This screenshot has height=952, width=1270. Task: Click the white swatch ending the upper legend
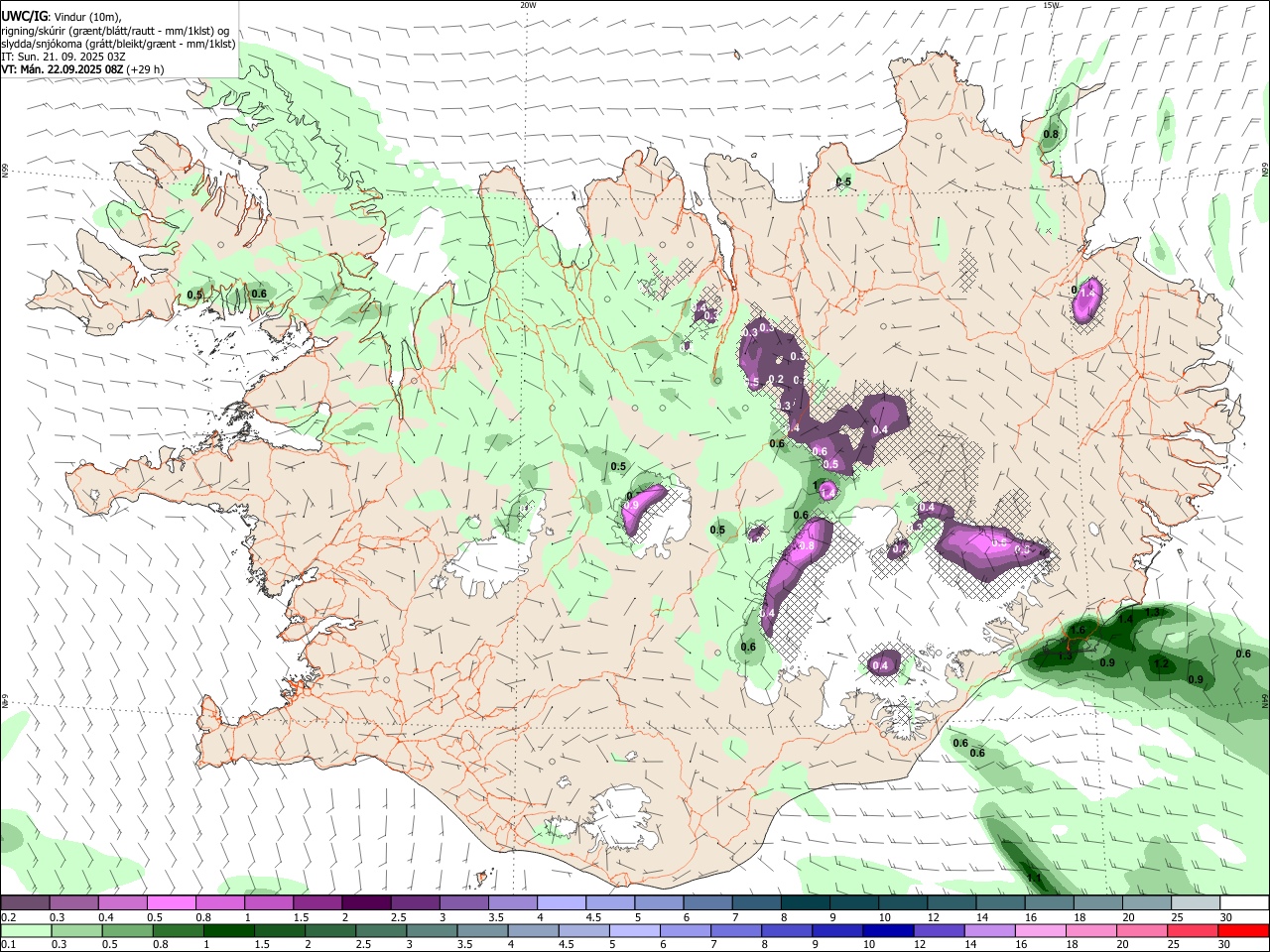(1244, 903)
